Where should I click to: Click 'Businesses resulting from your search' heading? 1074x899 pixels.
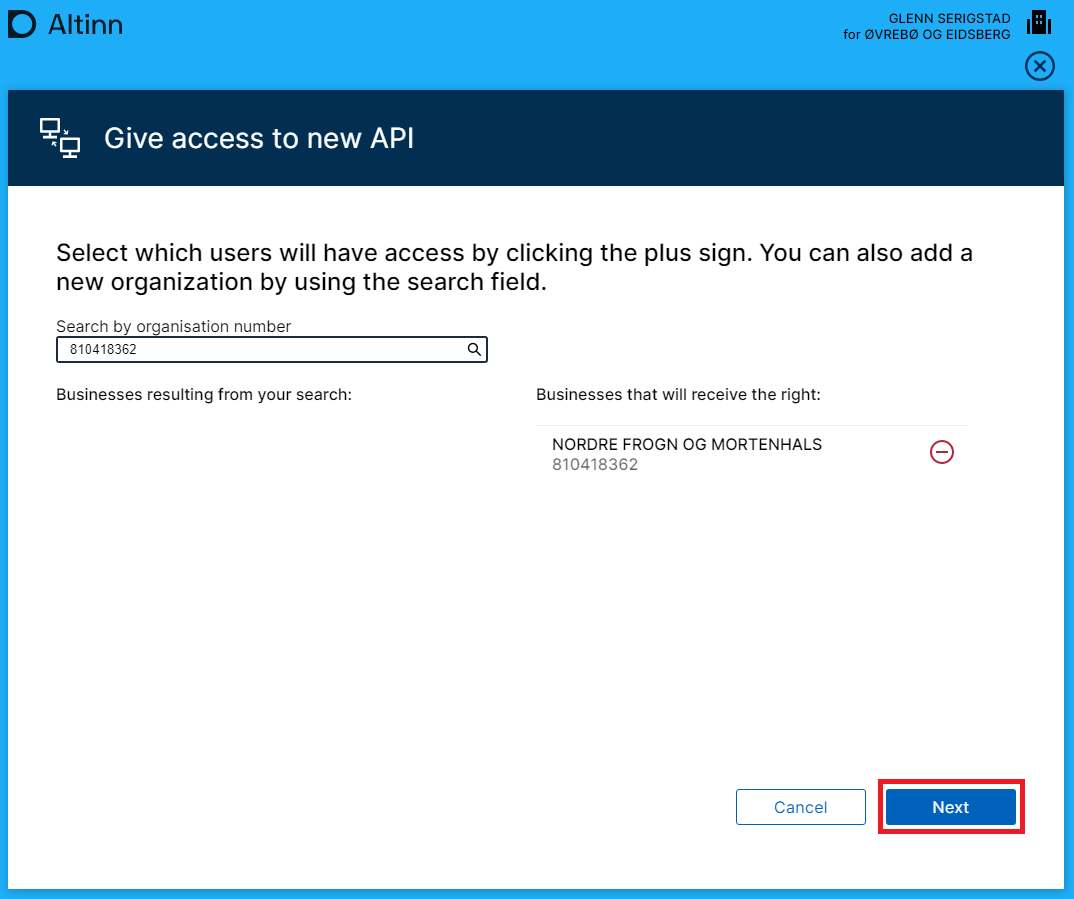[x=204, y=394]
